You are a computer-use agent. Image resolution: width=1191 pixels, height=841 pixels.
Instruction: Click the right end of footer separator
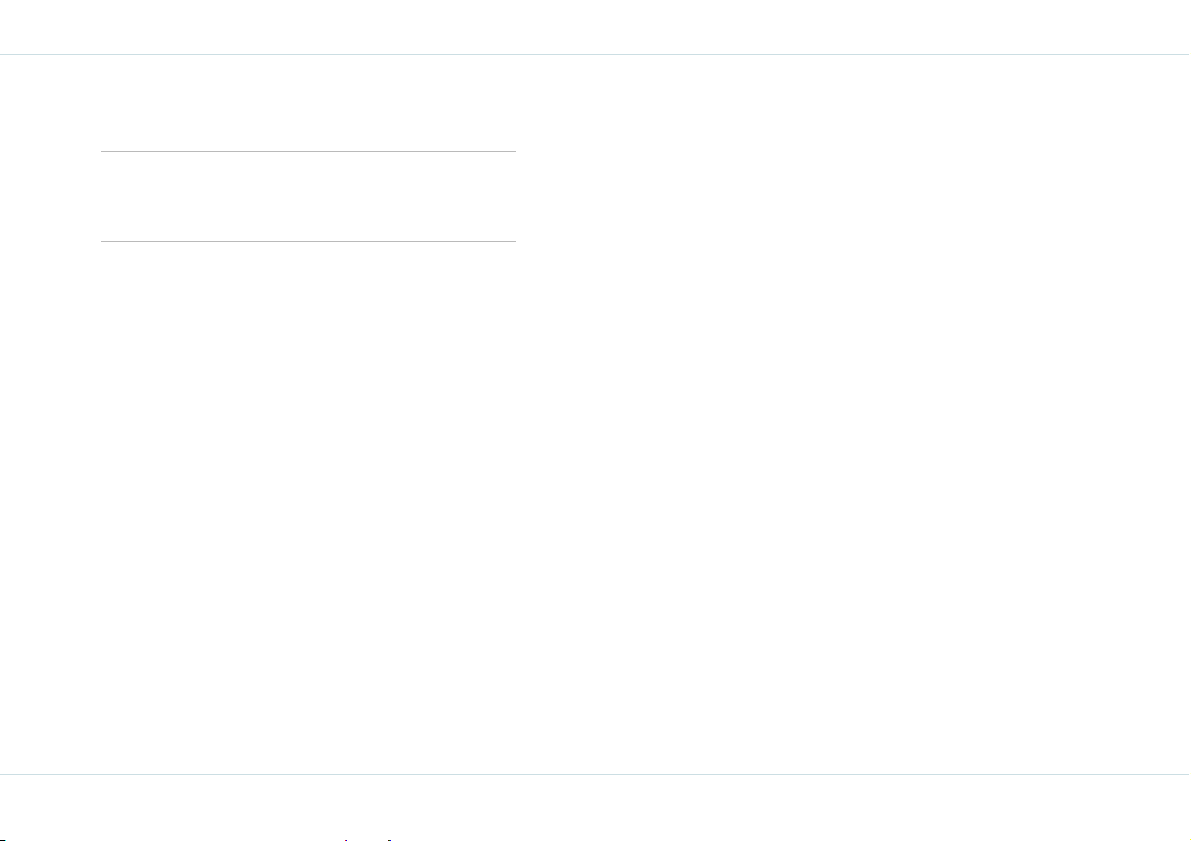[1186, 774]
